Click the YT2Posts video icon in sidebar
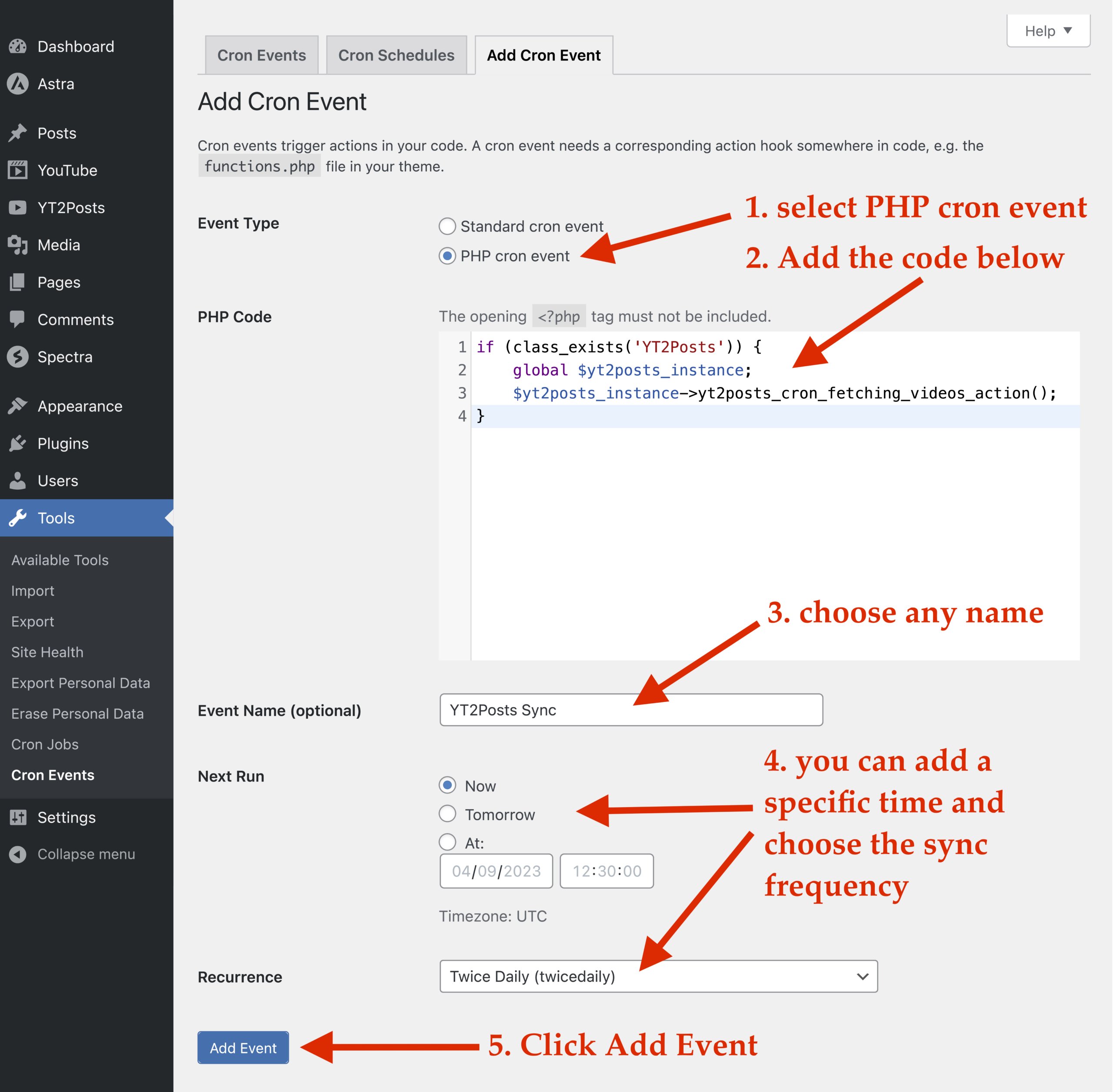 point(18,207)
